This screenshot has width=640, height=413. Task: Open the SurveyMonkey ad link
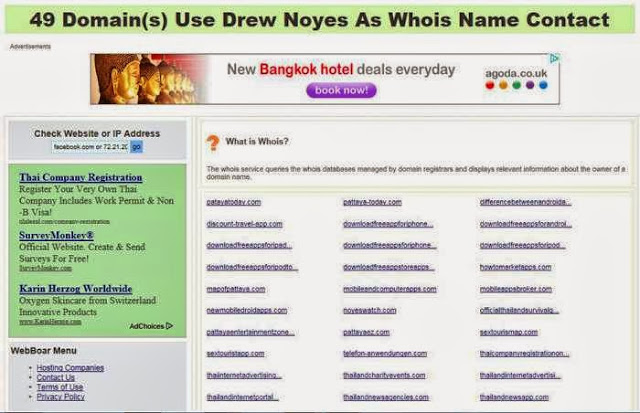56,235
